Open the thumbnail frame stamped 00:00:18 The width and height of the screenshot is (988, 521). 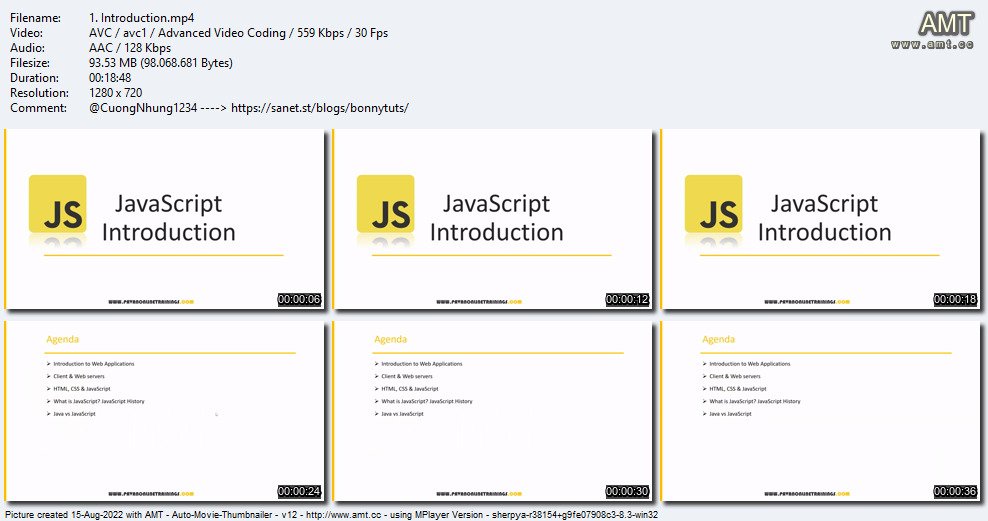tap(820, 219)
